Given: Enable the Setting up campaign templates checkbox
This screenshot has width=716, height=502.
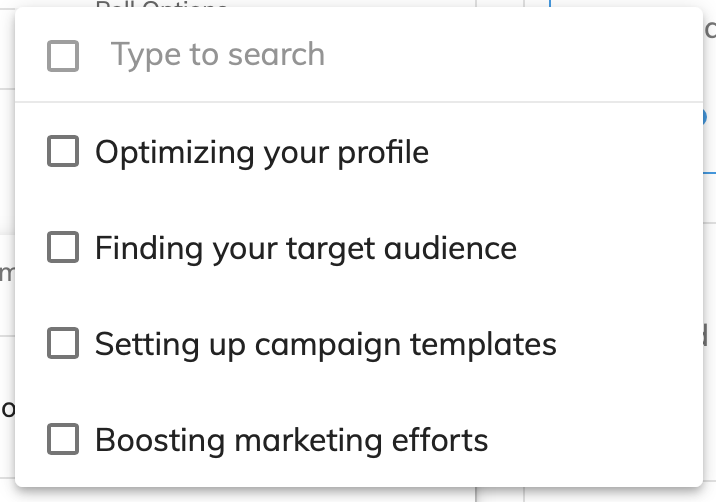Looking at the screenshot, I should point(63,344).
